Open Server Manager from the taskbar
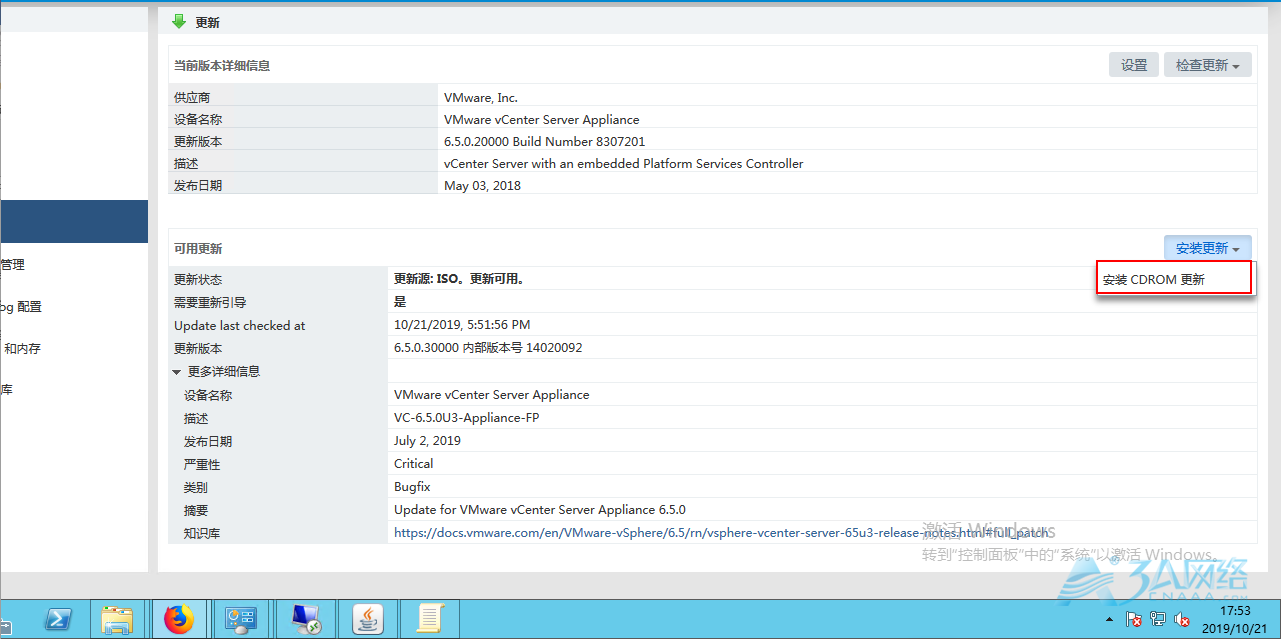The height and width of the screenshot is (639, 1281). pyautogui.click(x=241, y=619)
